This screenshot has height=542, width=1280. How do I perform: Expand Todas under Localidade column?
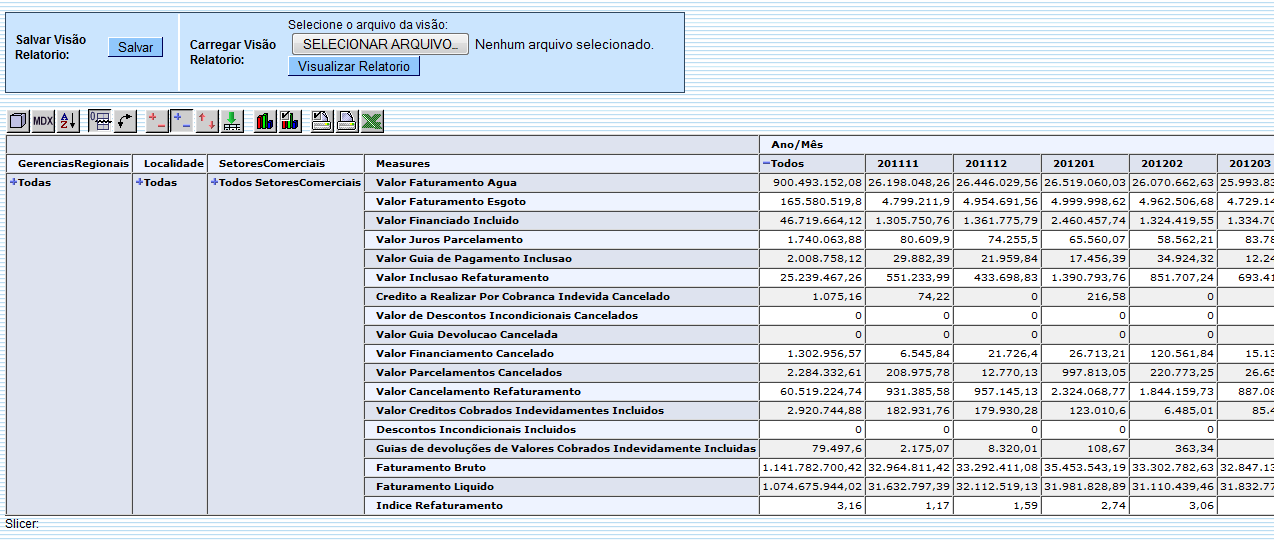(139, 182)
